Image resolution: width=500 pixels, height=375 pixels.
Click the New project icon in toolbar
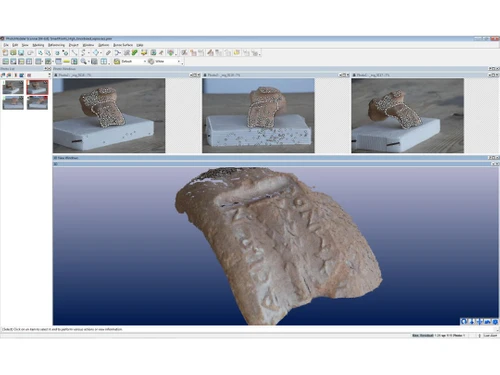(x=5, y=53)
